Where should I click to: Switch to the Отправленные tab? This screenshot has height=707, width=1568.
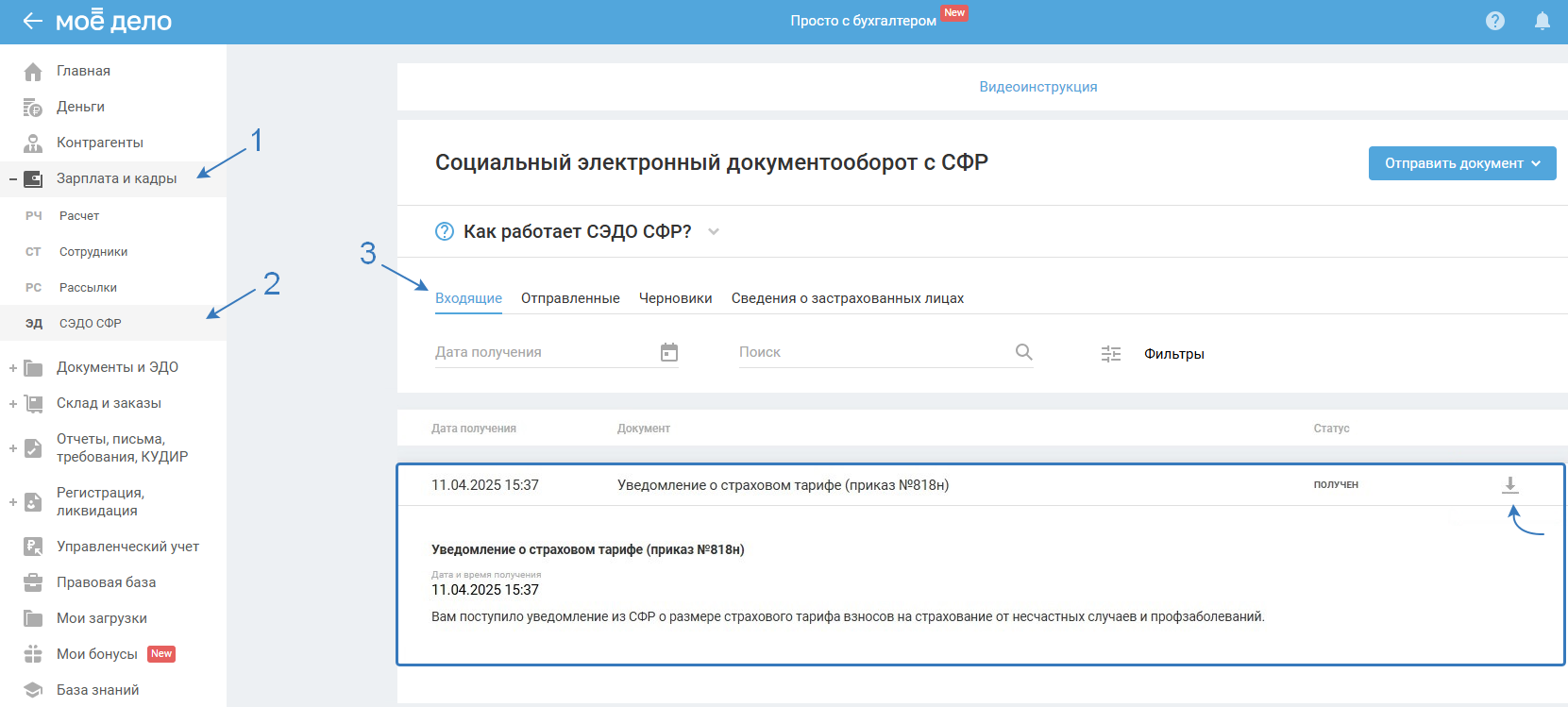pos(570,298)
